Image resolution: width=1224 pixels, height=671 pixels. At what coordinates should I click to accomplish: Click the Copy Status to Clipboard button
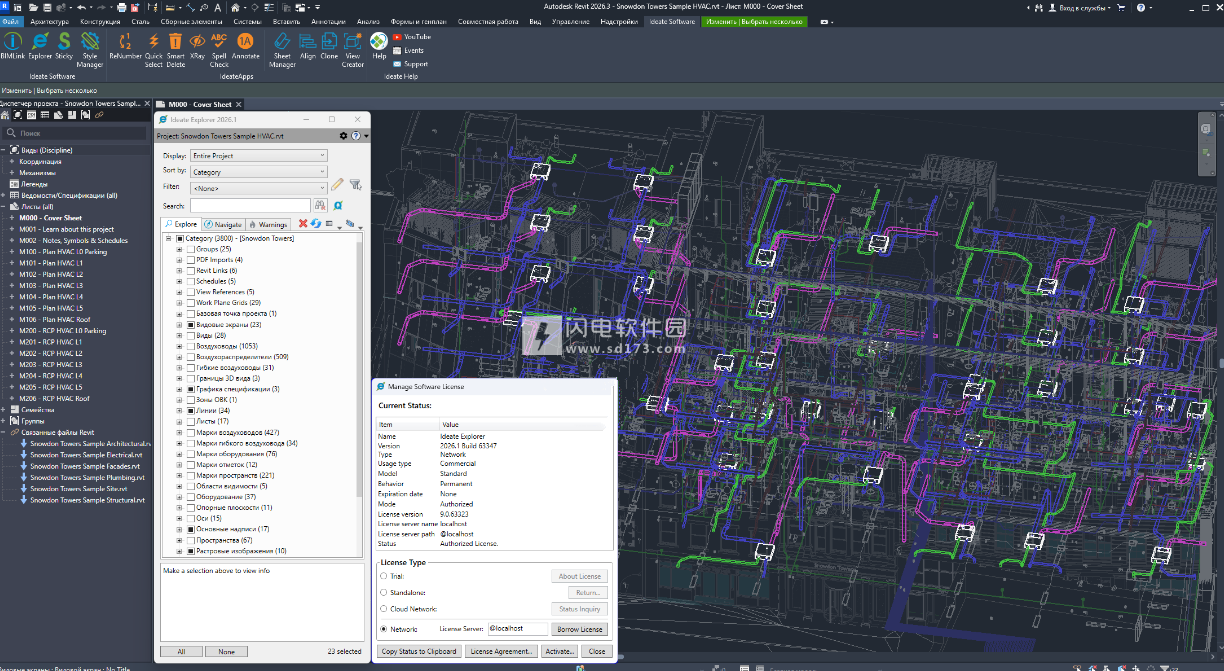click(x=420, y=651)
